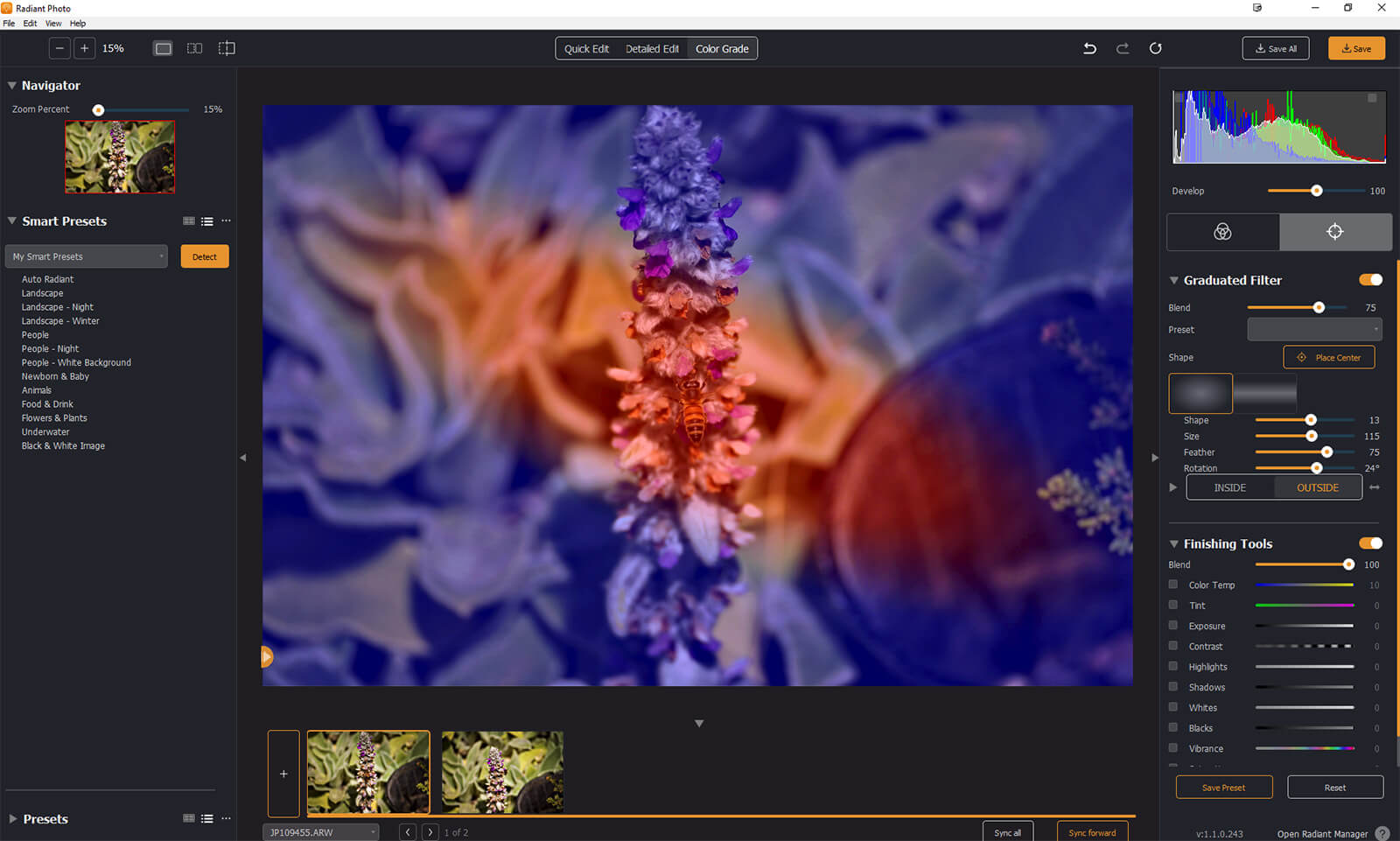Click the undo arrow icon

tap(1089, 49)
